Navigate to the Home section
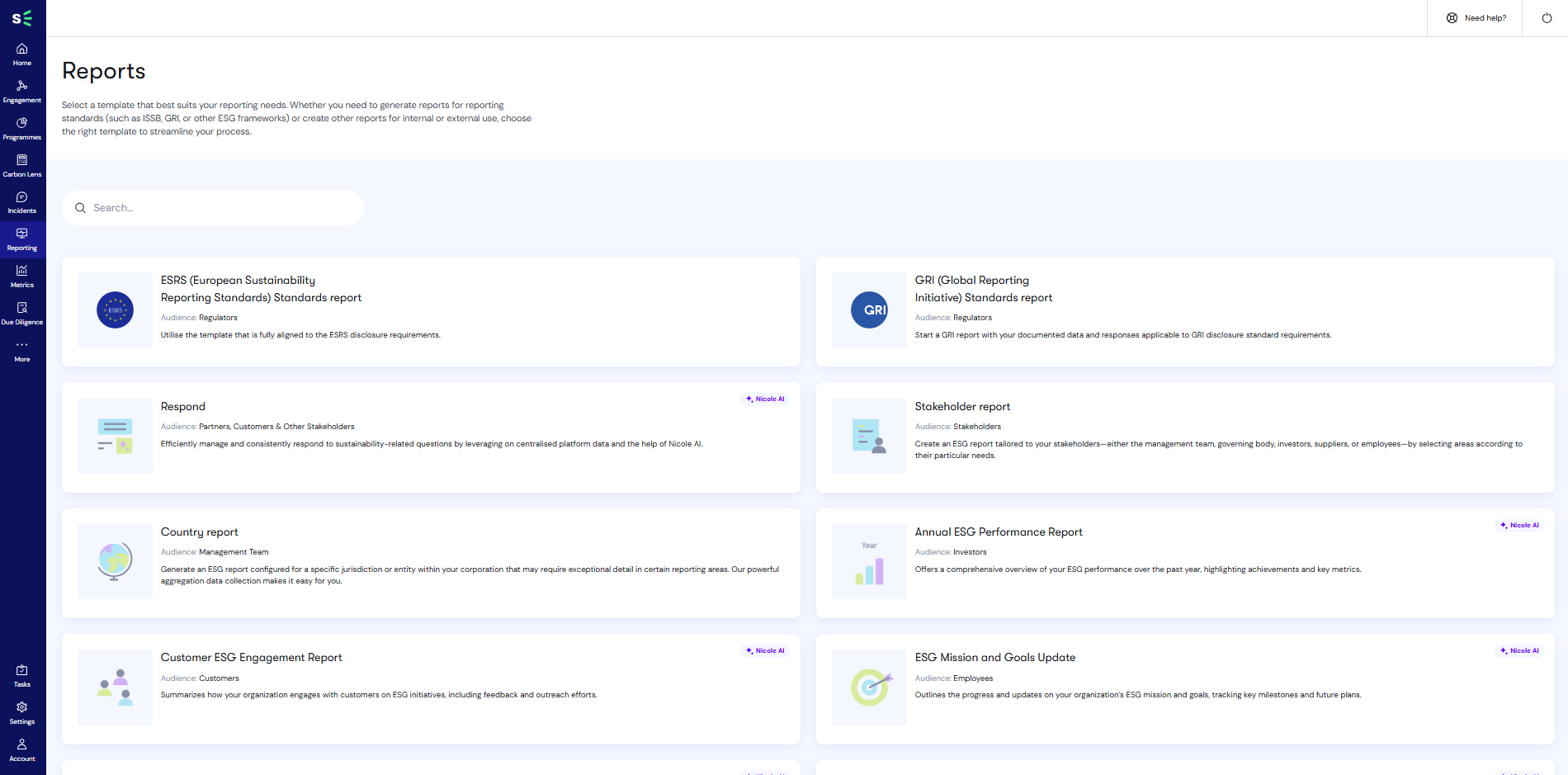 (x=22, y=54)
